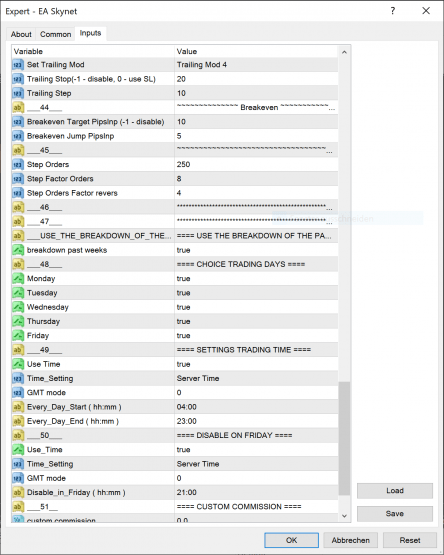The image size is (444, 555).
Task: Click the vertical scrollbar thumb
Action: [x=344, y=438]
